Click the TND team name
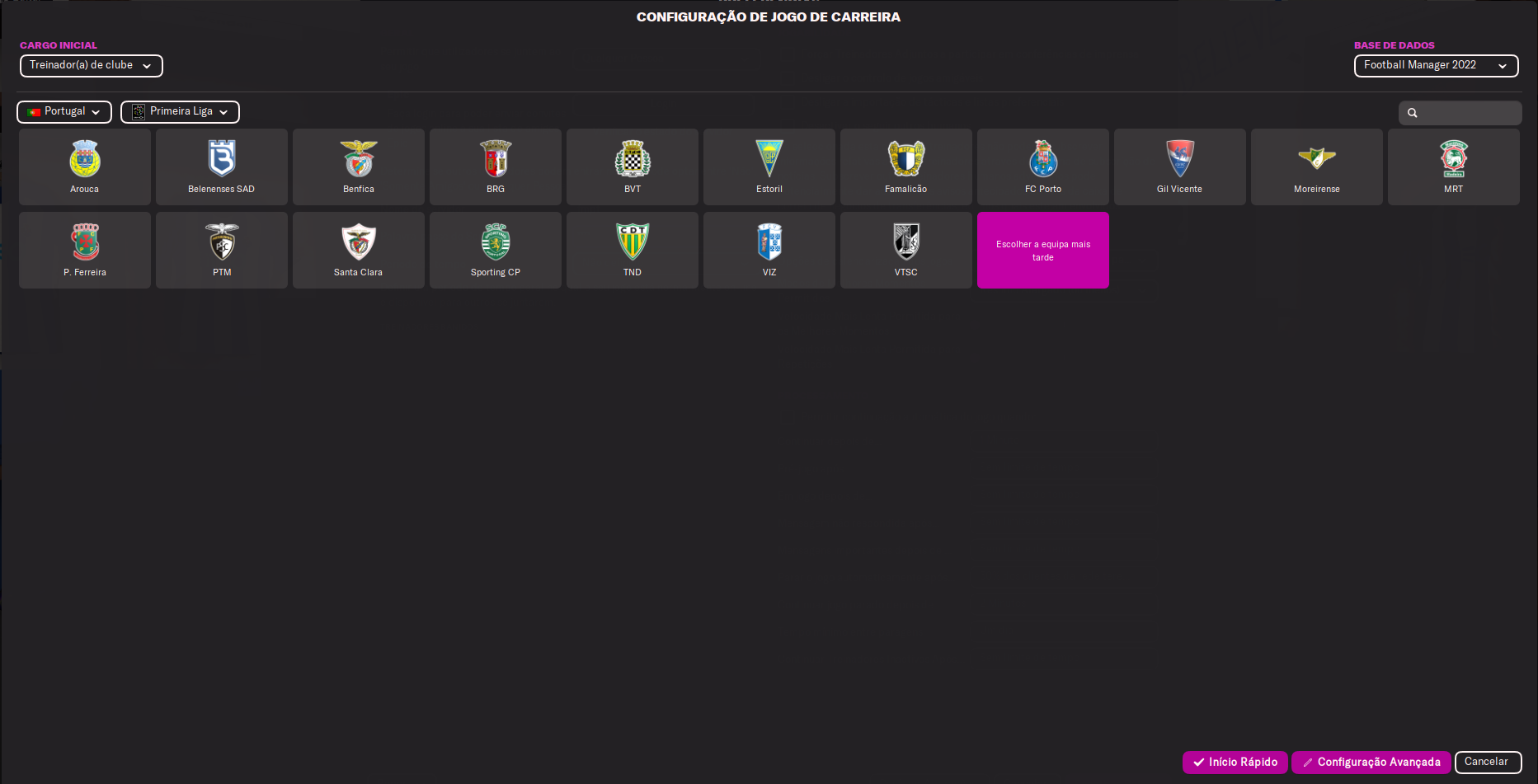The image size is (1538, 784). pos(633,273)
